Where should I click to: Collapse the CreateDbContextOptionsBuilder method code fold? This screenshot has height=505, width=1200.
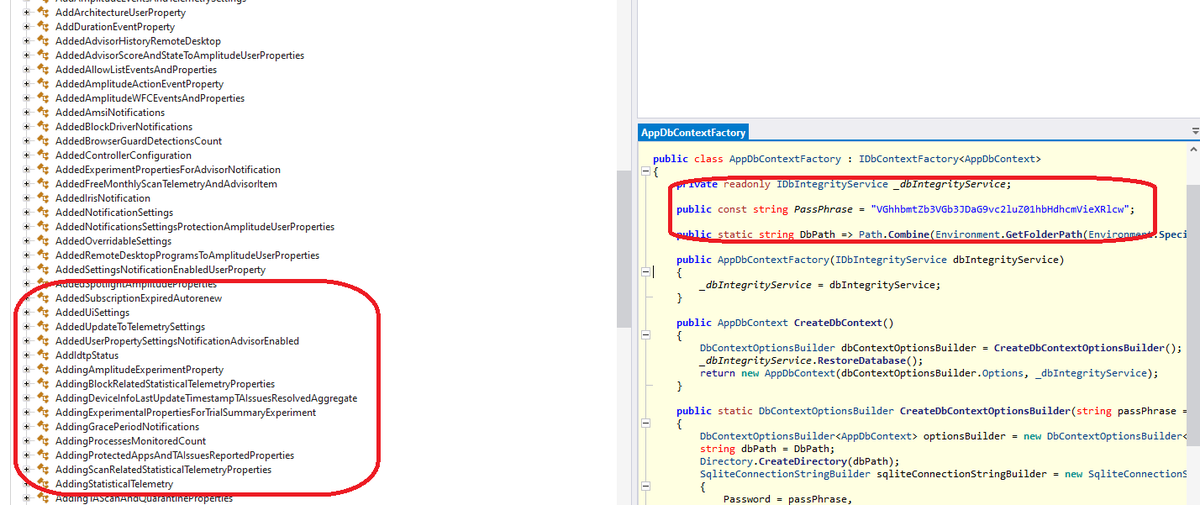645,423
